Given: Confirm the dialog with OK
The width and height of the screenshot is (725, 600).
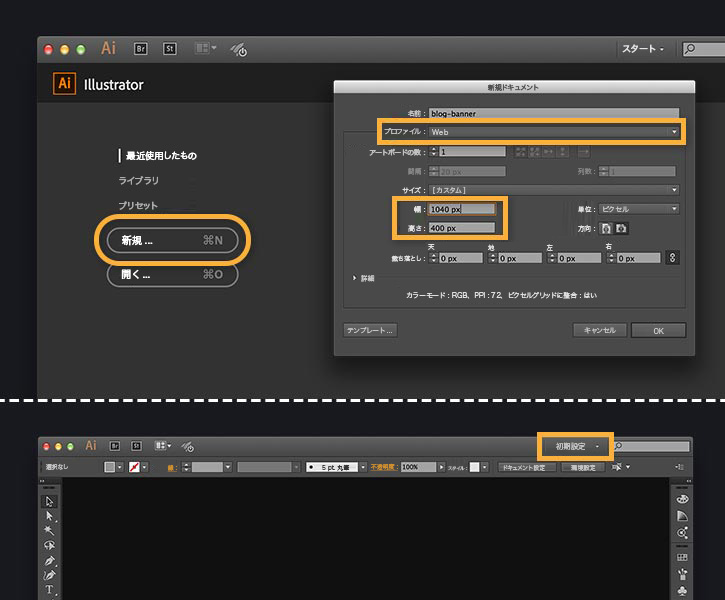Looking at the screenshot, I should click(x=658, y=331).
